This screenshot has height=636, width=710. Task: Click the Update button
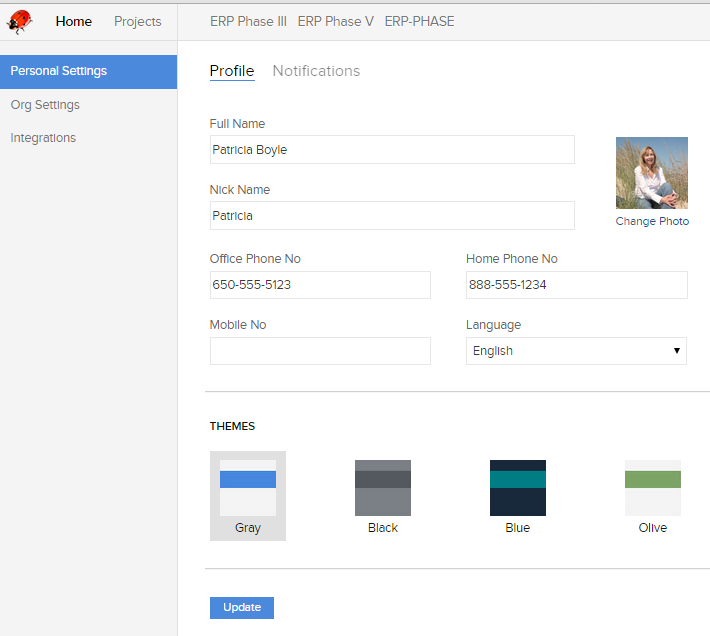point(242,607)
